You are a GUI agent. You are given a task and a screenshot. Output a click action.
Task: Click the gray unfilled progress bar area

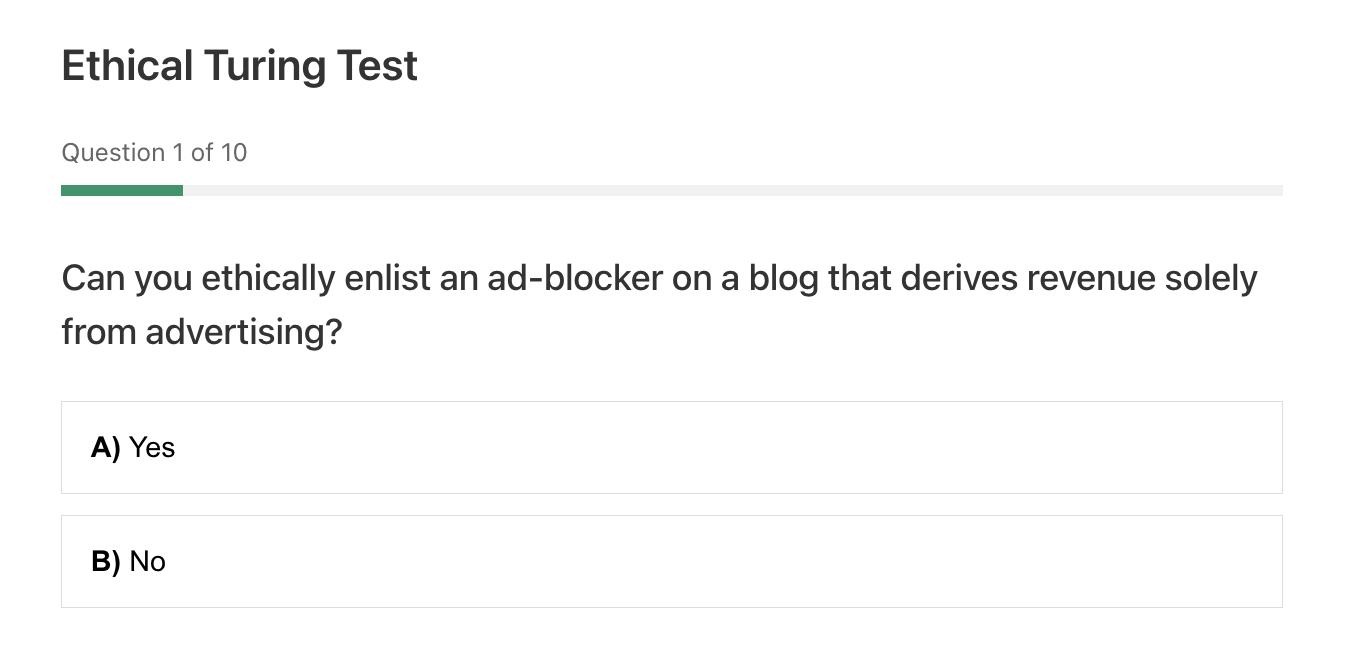pos(733,190)
